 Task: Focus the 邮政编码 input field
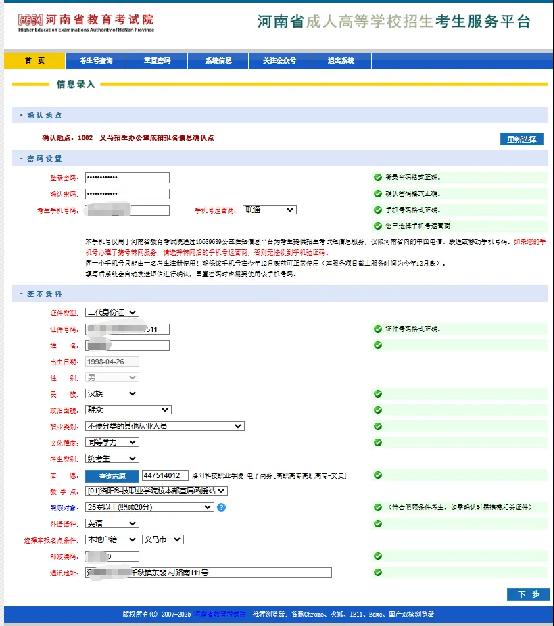tap(112, 556)
